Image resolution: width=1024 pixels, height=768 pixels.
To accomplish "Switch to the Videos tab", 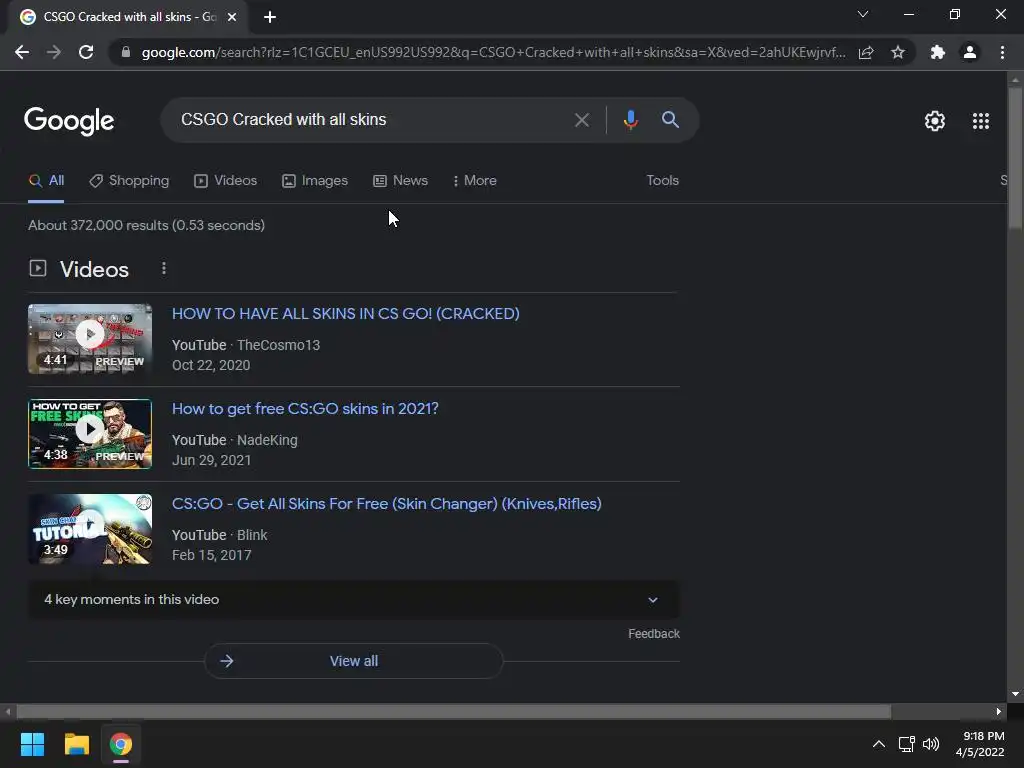I will (225, 181).
